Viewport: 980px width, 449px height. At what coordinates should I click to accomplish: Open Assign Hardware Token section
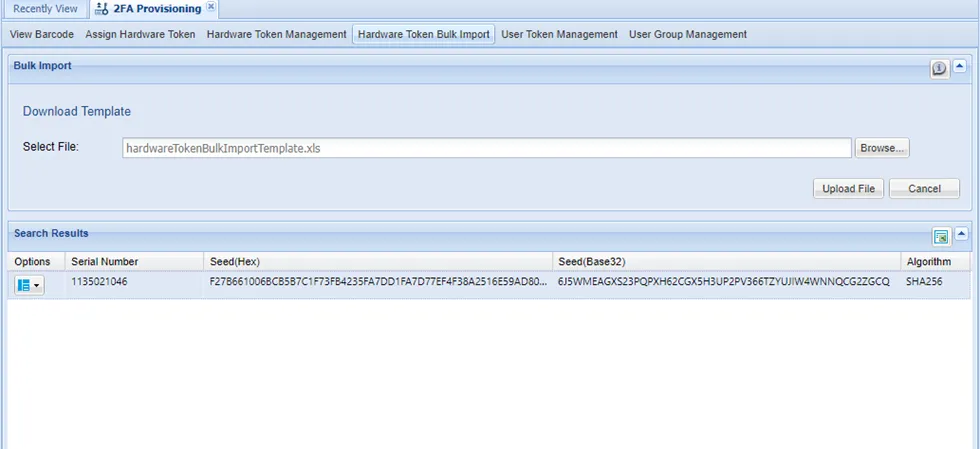pos(140,34)
